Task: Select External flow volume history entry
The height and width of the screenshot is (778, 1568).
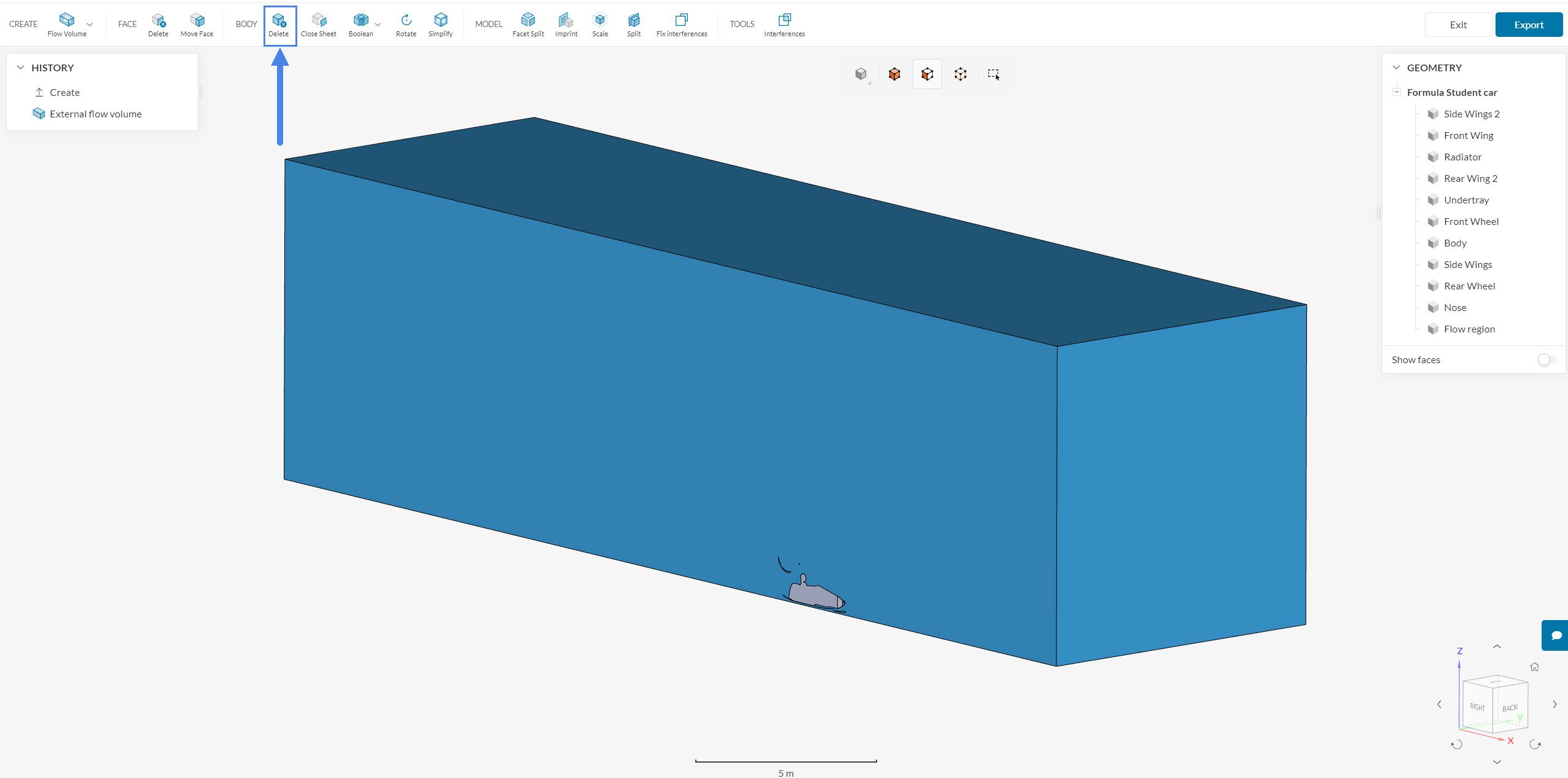Action: pyautogui.click(x=95, y=114)
